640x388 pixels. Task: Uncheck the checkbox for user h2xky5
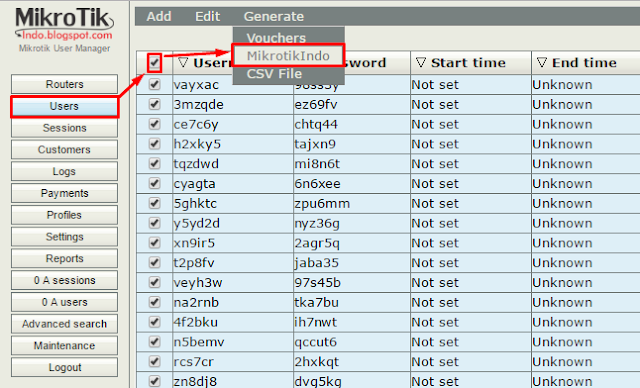(154, 144)
